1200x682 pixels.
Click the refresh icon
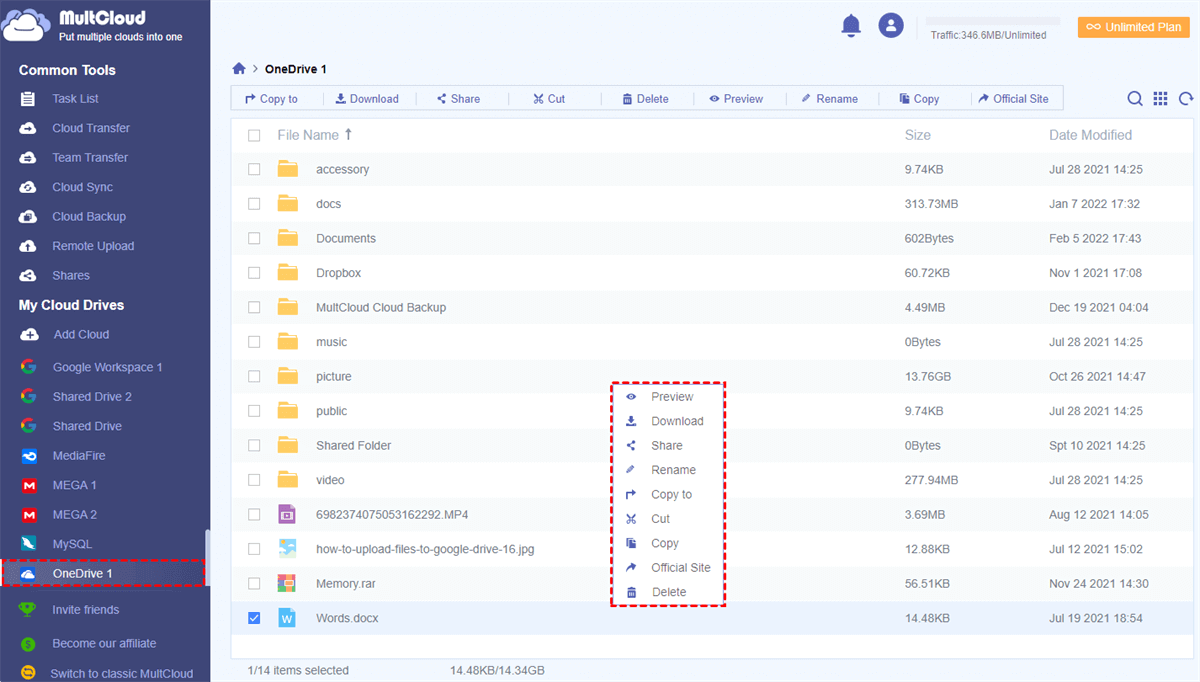point(1186,99)
